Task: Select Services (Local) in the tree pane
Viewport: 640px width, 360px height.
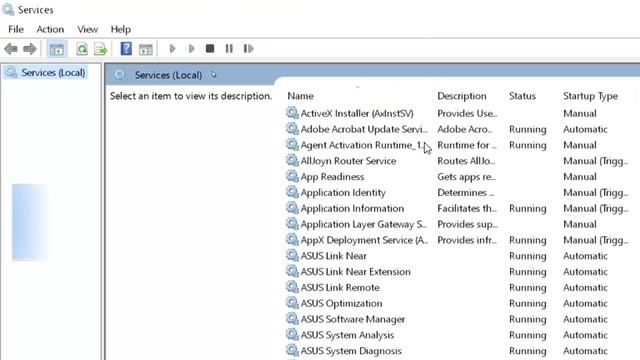Action: click(x=53, y=73)
